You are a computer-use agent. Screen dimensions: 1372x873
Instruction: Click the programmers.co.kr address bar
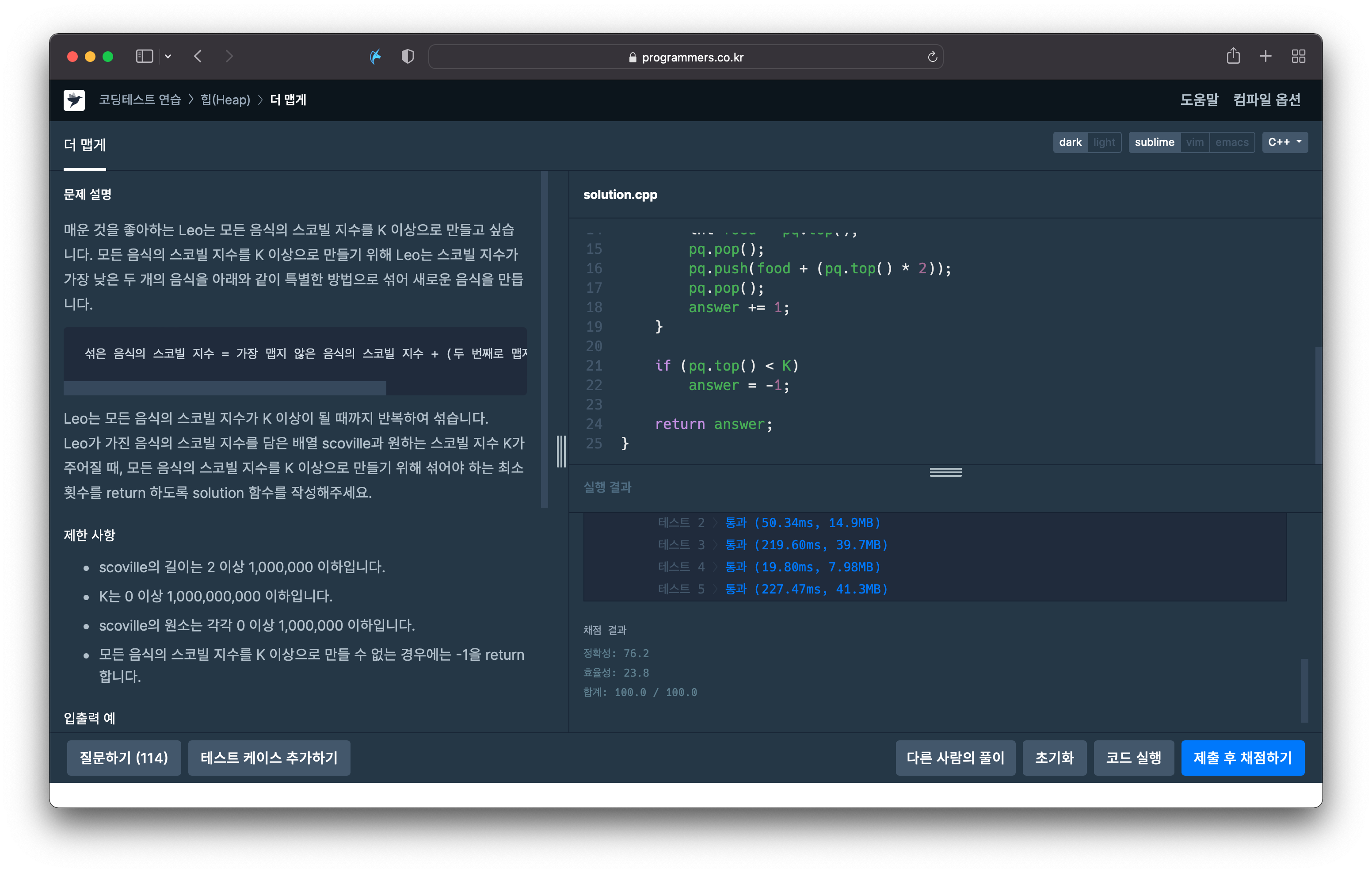click(686, 57)
